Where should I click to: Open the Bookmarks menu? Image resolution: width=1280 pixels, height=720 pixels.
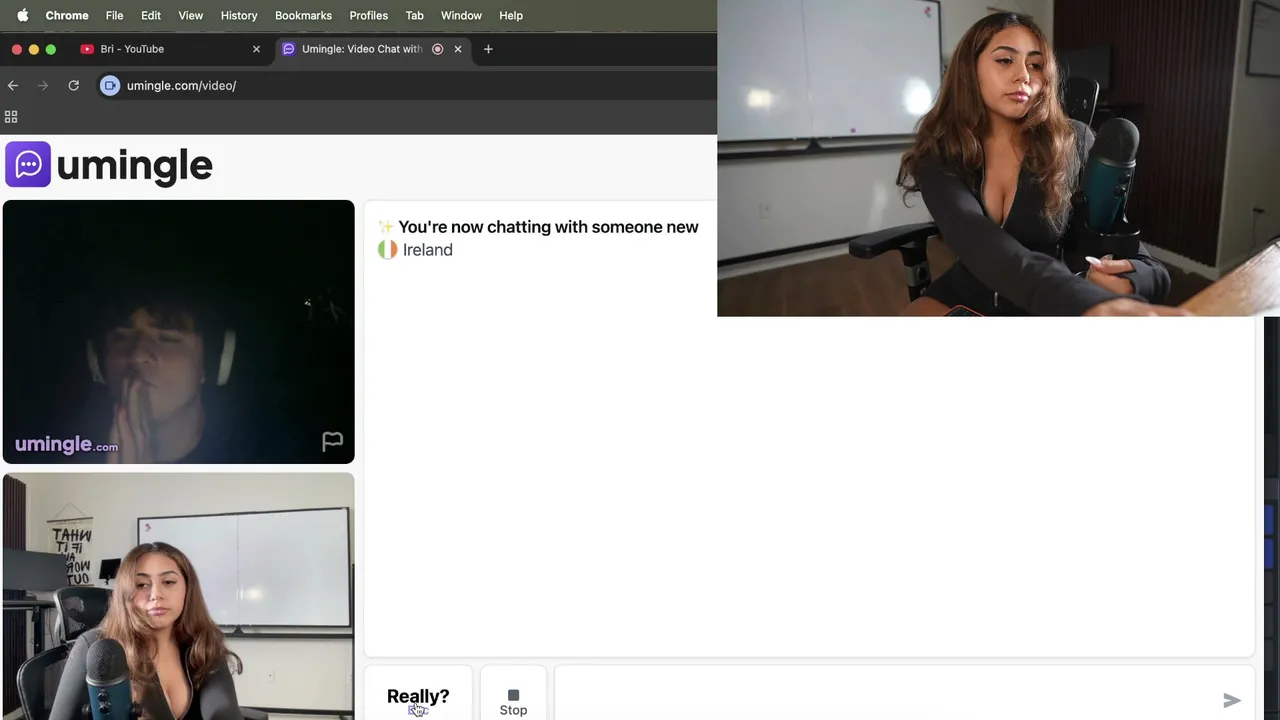pyautogui.click(x=303, y=15)
